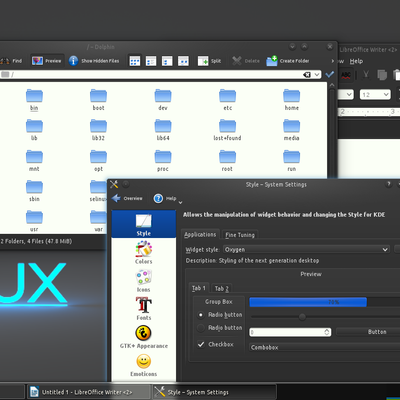Screen dimensions: 400x400
Task: Open Emoticons settings module
Action: tap(144, 365)
